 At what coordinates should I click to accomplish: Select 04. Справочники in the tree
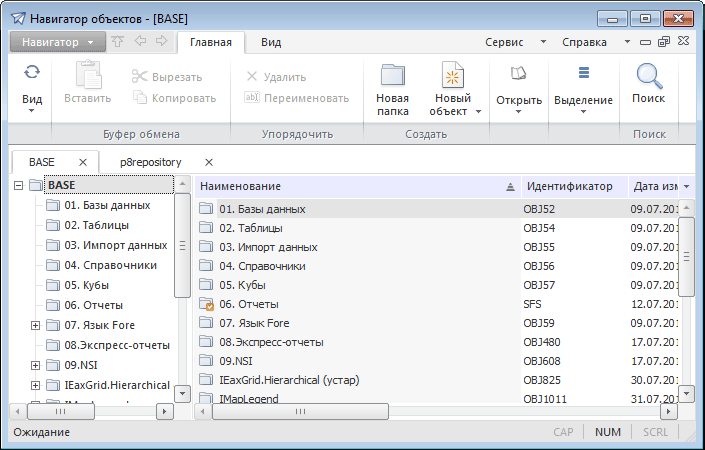point(110,265)
